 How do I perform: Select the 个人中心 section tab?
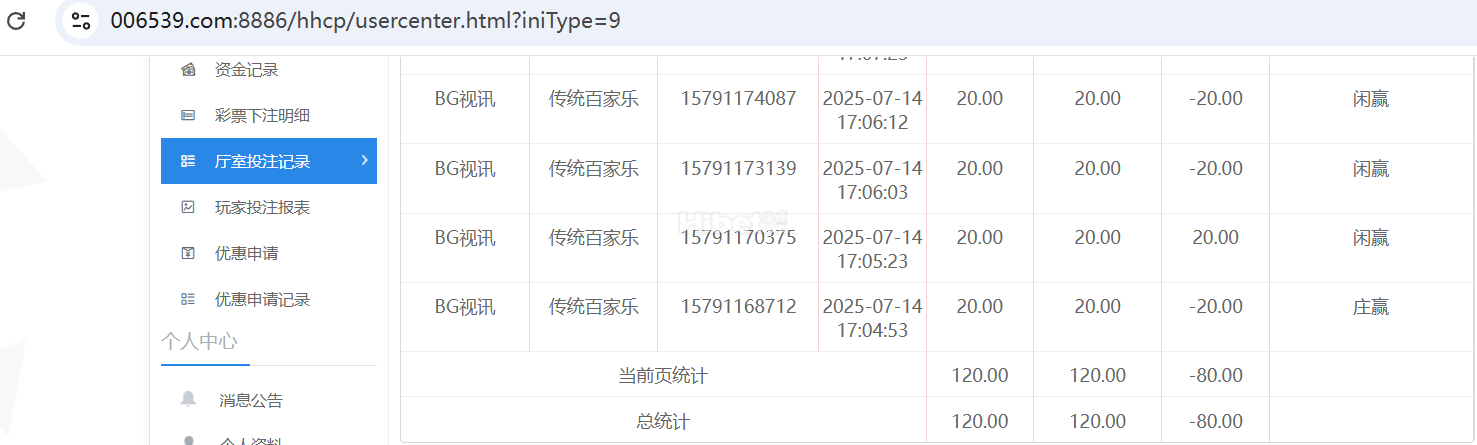(199, 342)
